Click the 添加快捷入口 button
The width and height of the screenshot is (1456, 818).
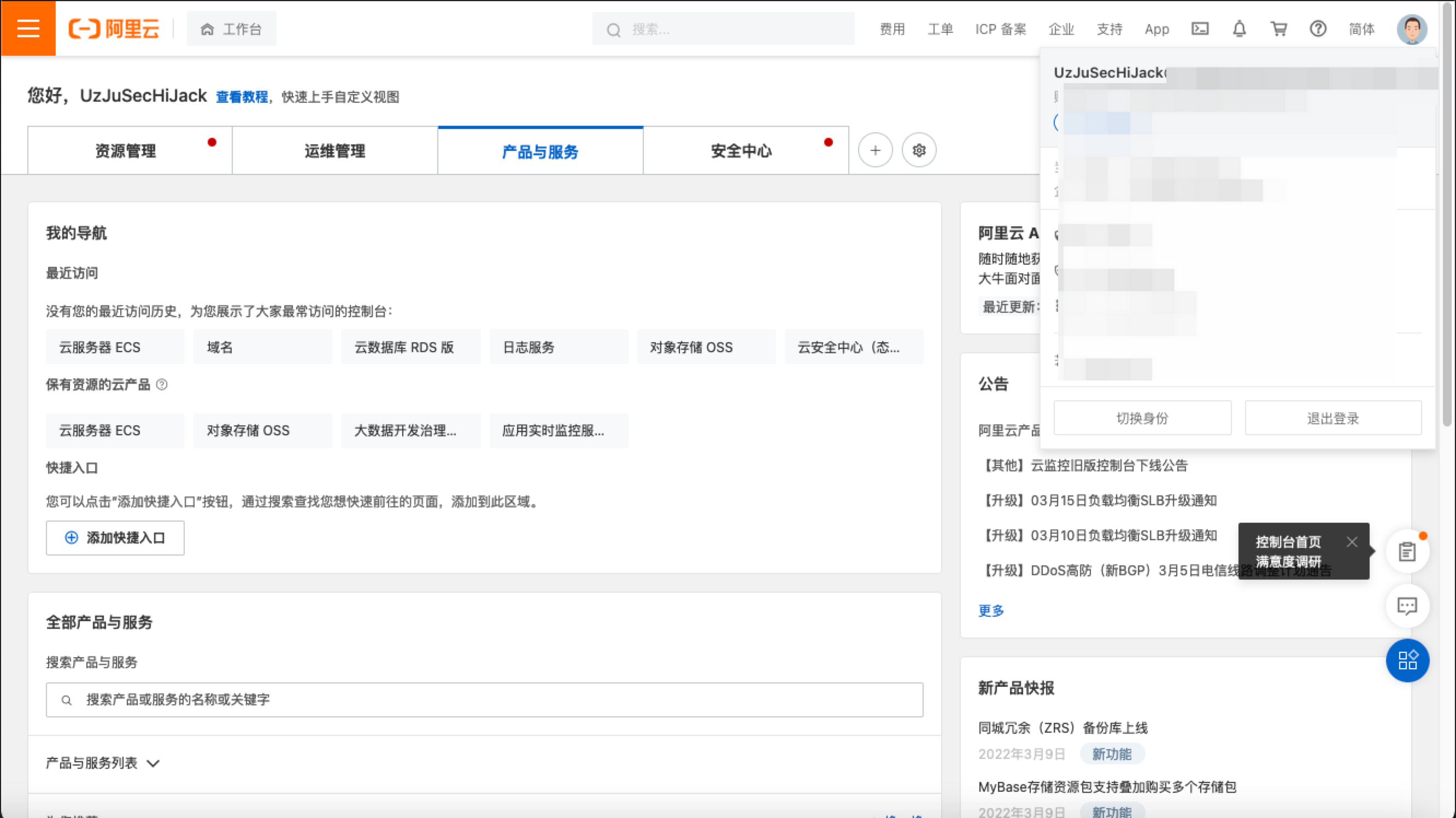pyautogui.click(x=115, y=537)
